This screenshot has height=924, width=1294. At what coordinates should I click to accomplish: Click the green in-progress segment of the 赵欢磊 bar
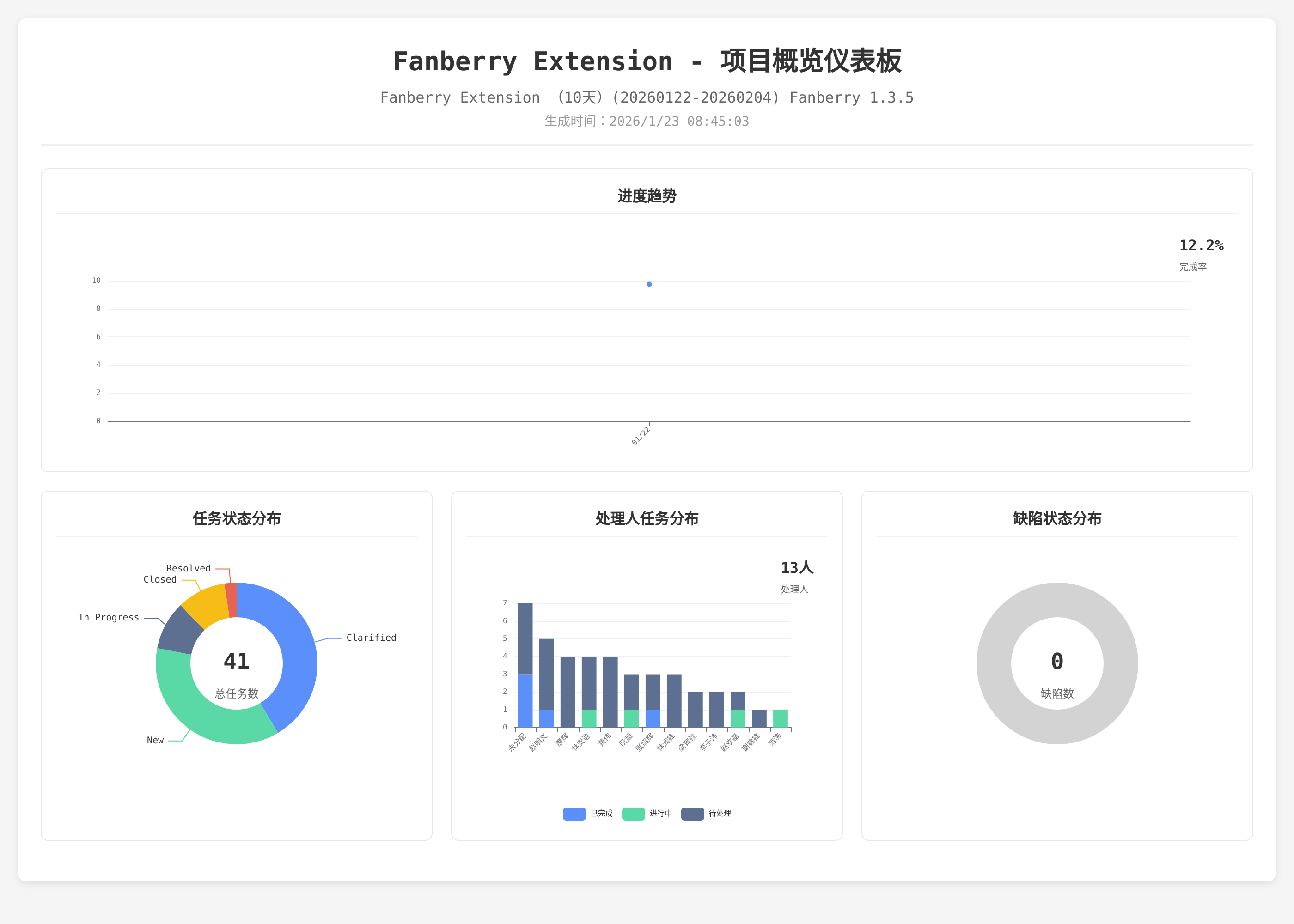(738, 718)
